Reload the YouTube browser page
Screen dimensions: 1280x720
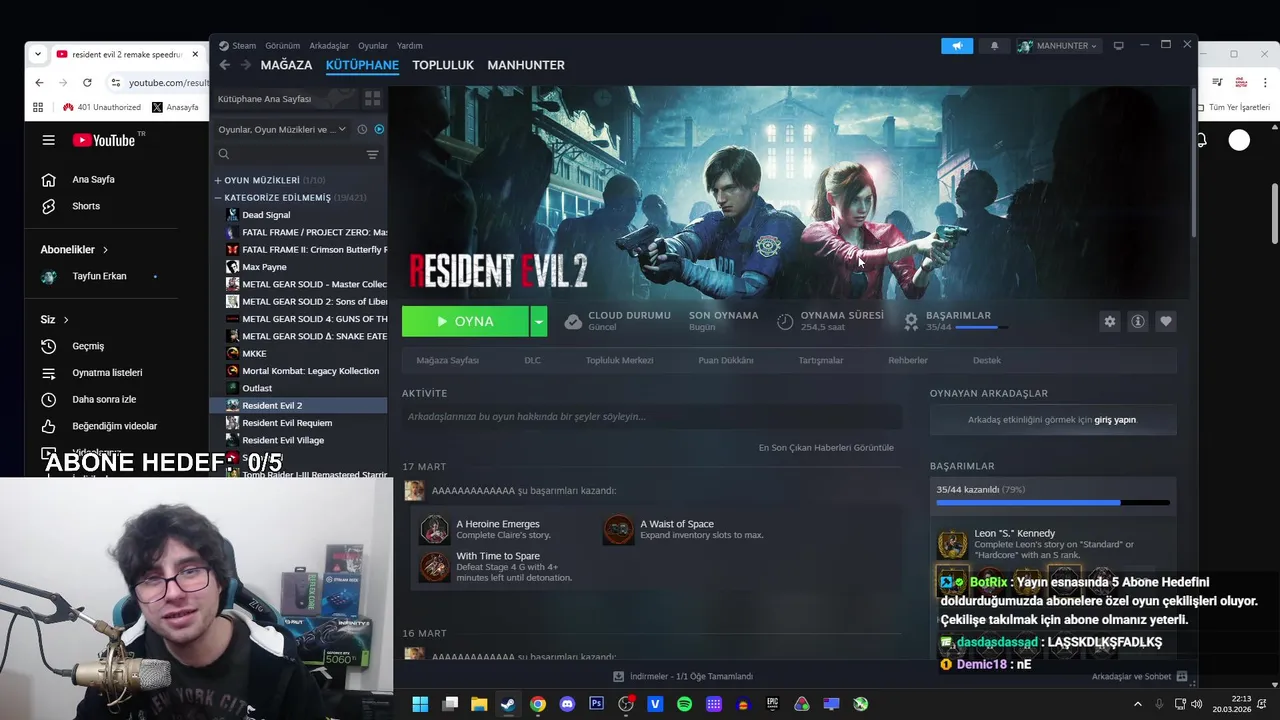87,82
